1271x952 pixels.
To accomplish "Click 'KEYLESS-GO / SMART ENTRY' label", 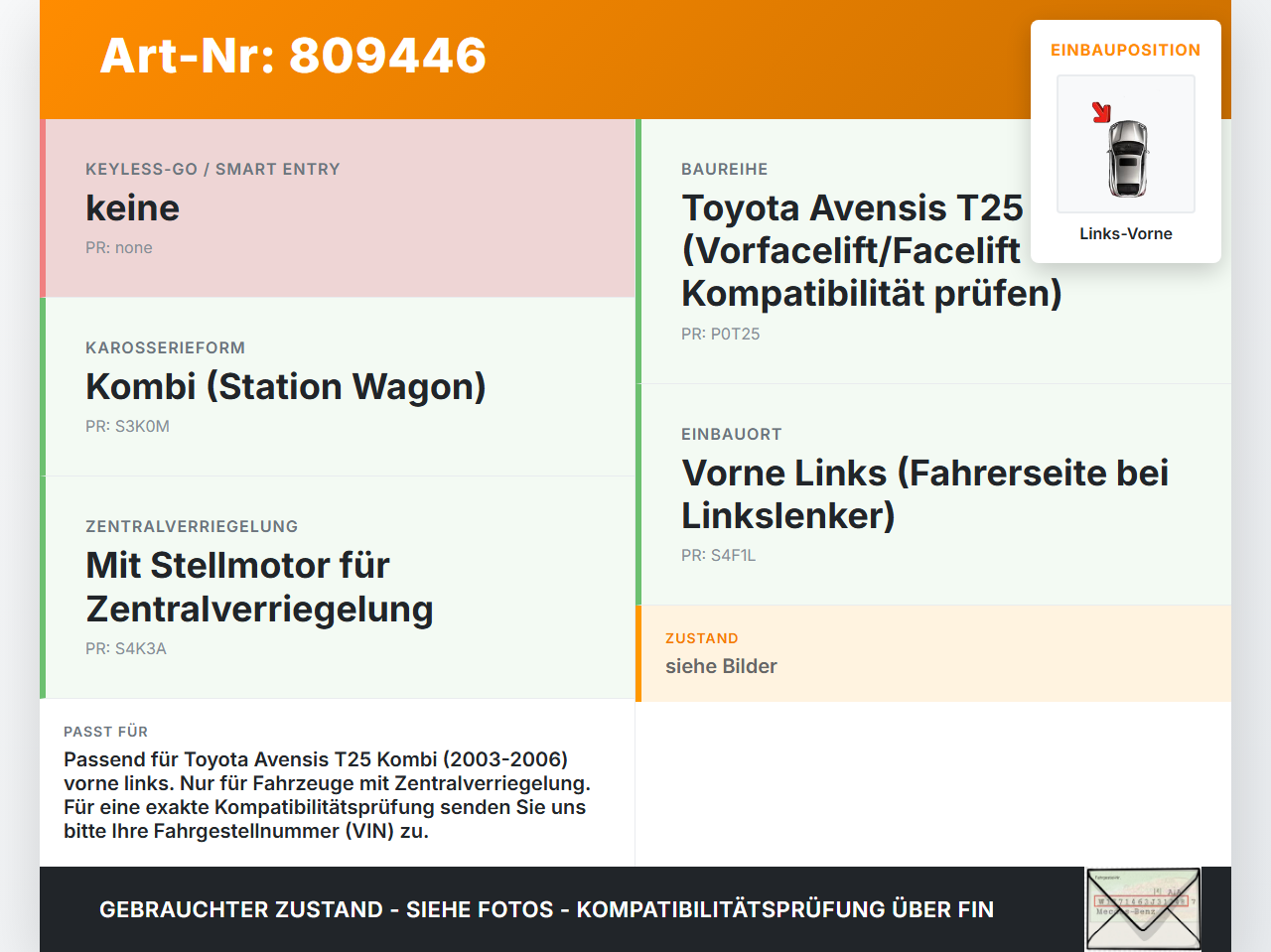I will tap(212, 169).
